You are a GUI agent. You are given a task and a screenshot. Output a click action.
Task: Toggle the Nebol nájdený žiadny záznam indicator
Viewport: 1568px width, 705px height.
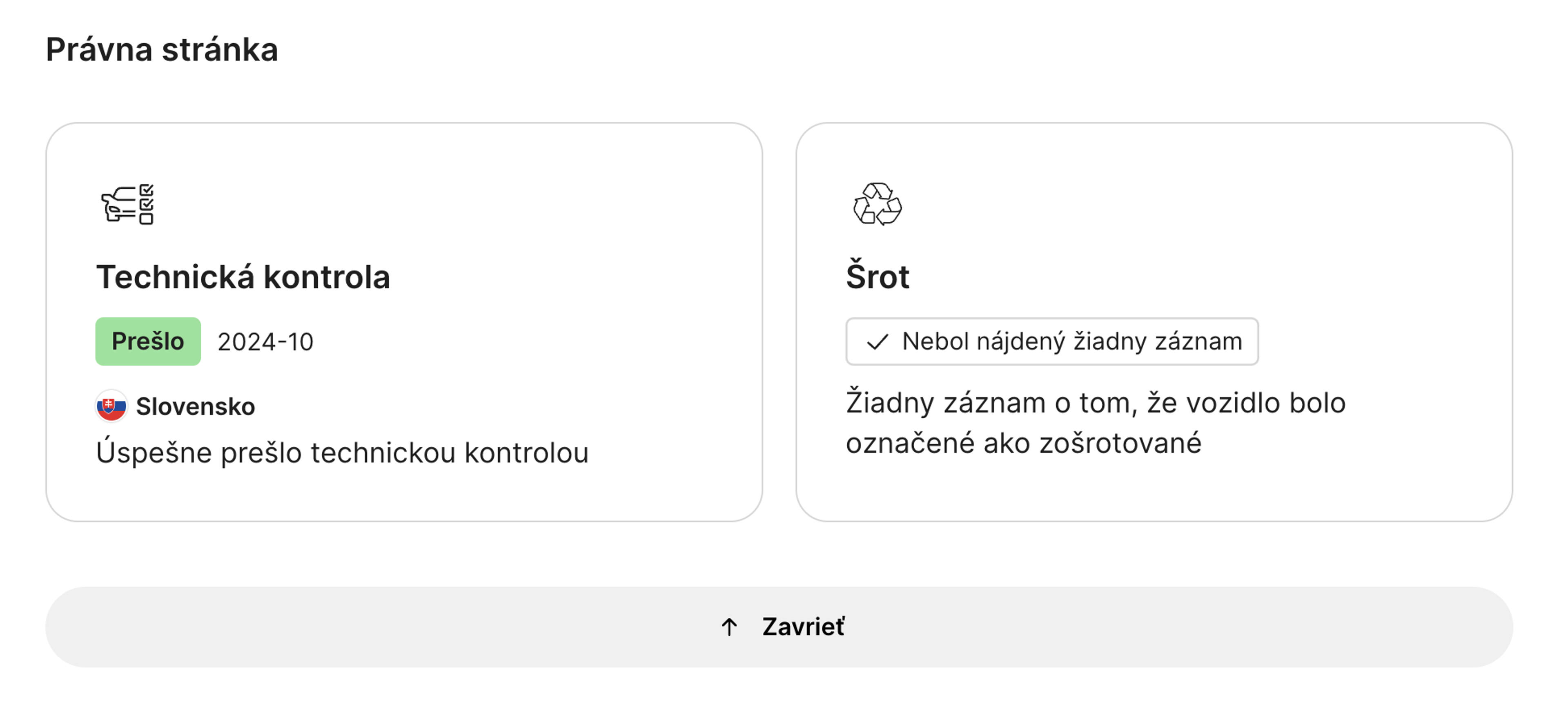(1052, 341)
